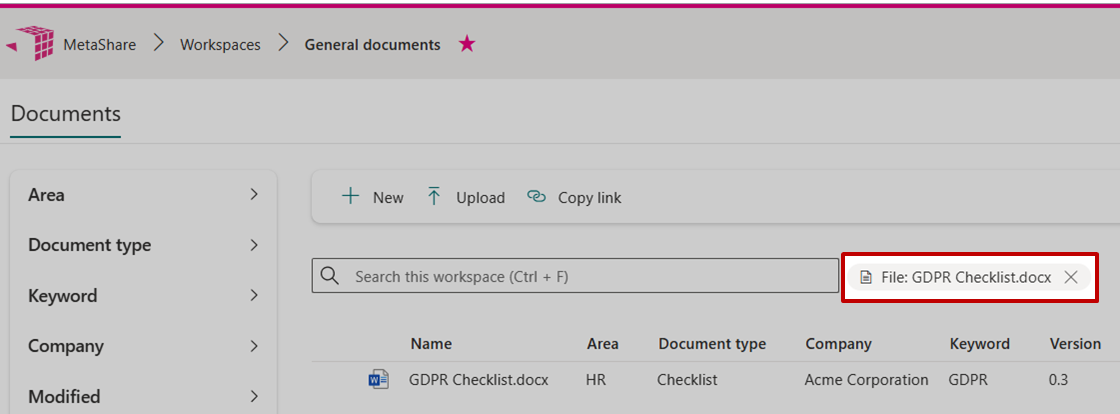This screenshot has height=414, width=1120.
Task: Go to Workspaces breadcrumb
Action: click(220, 45)
